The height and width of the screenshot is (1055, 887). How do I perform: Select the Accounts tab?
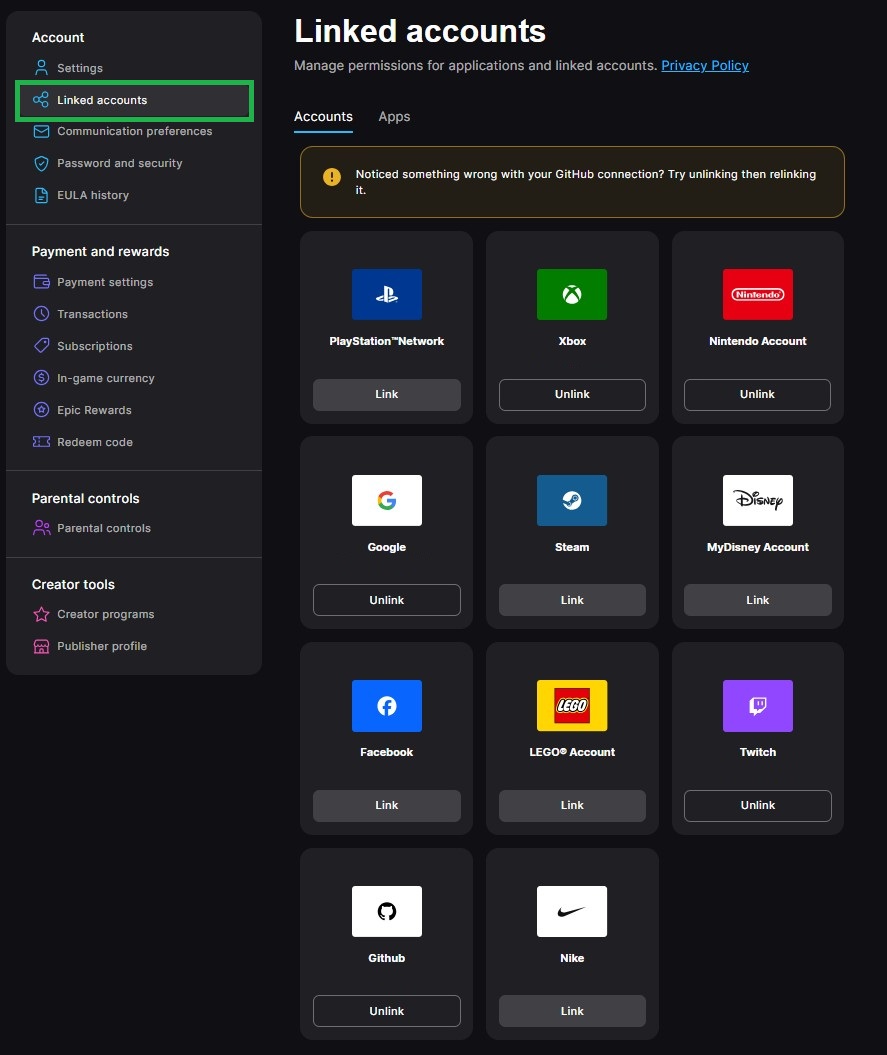click(323, 117)
